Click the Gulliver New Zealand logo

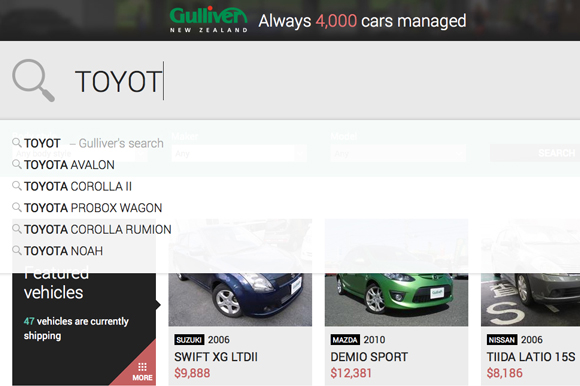point(209,20)
